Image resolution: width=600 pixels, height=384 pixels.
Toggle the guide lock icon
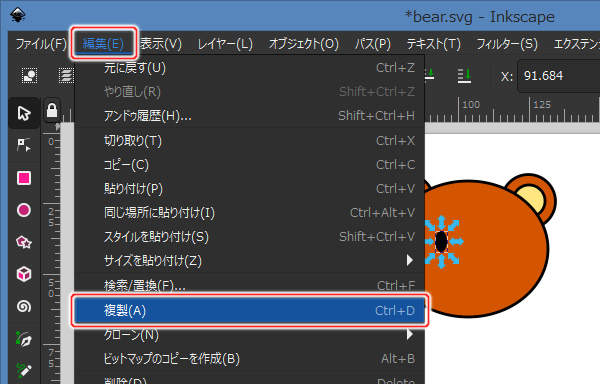(52, 111)
